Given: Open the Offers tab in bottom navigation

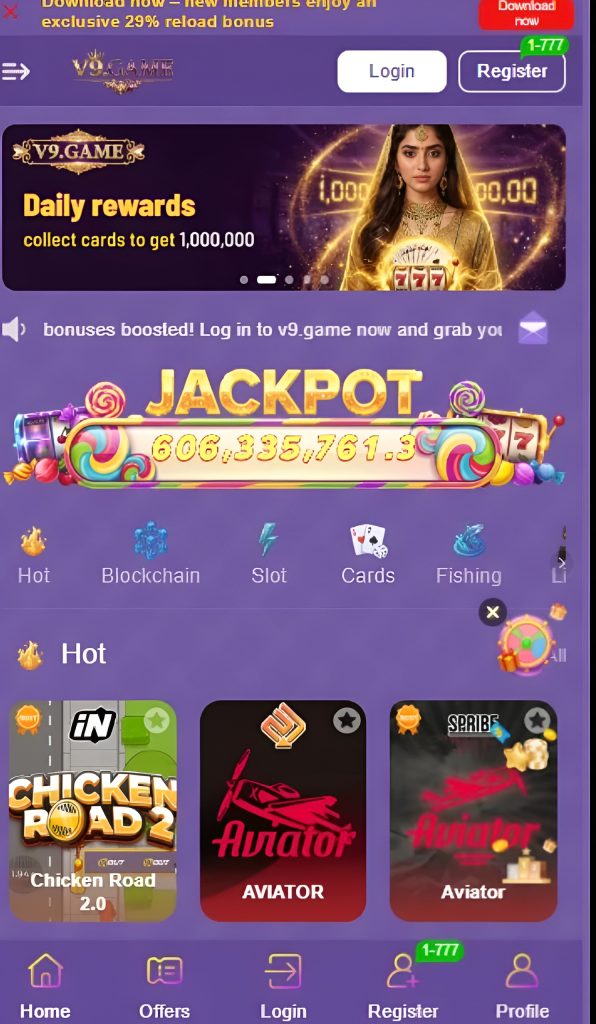Looking at the screenshot, I should [x=164, y=985].
